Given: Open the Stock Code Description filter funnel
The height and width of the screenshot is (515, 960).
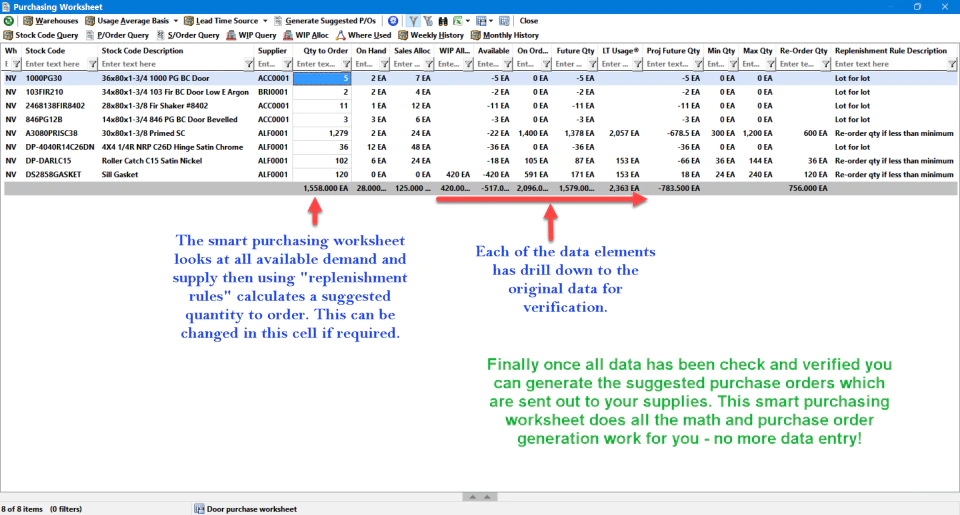Looking at the screenshot, I should click(249, 64).
